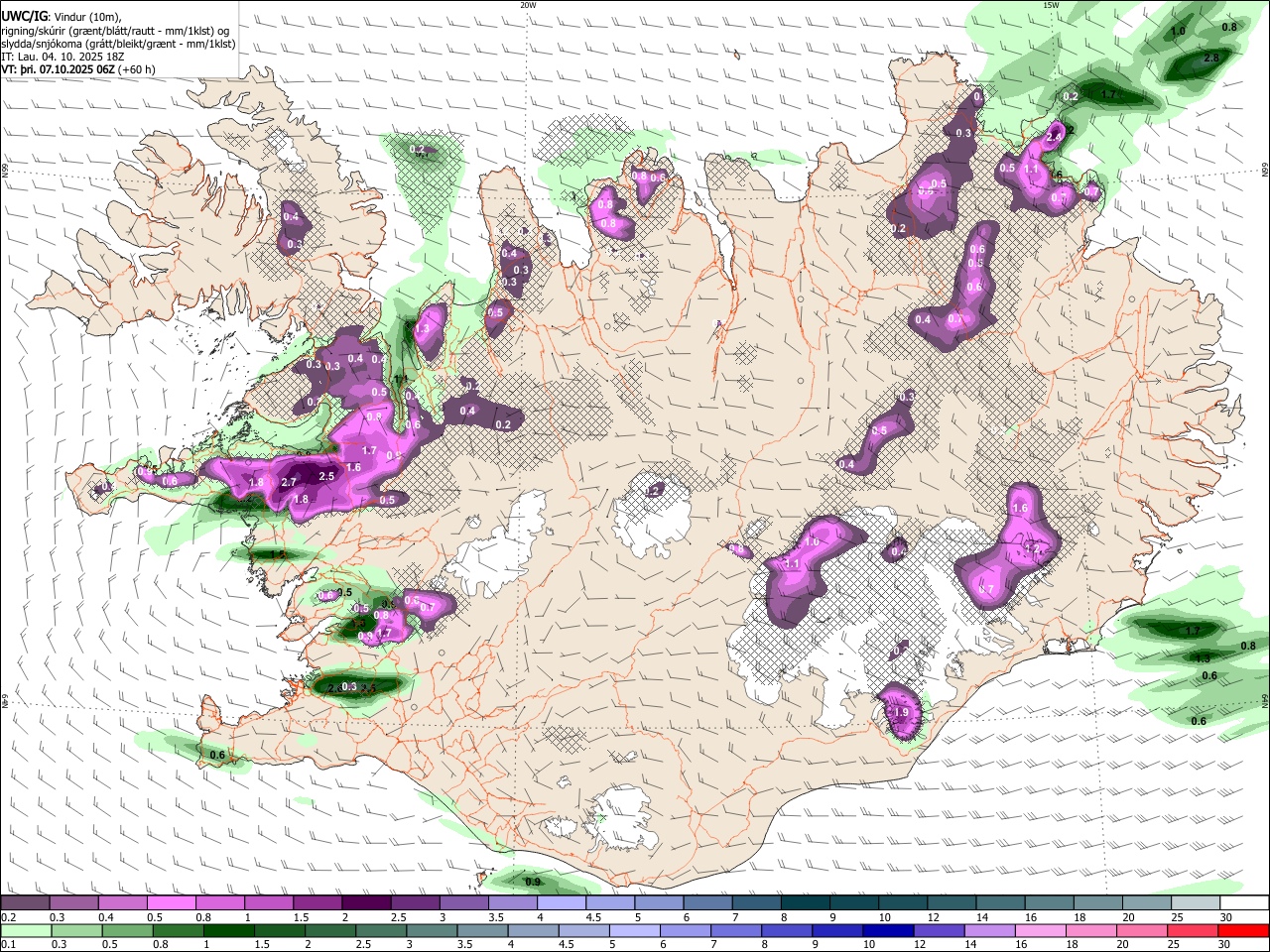Screen dimensions: 1270x952
Task: Click the '2.8' rain value in the northeast corner
Action: pyautogui.click(x=1210, y=59)
